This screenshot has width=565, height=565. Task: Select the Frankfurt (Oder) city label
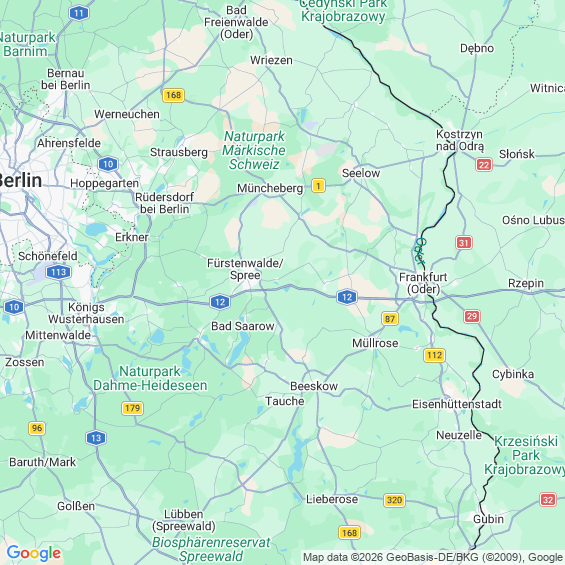click(423, 283)
